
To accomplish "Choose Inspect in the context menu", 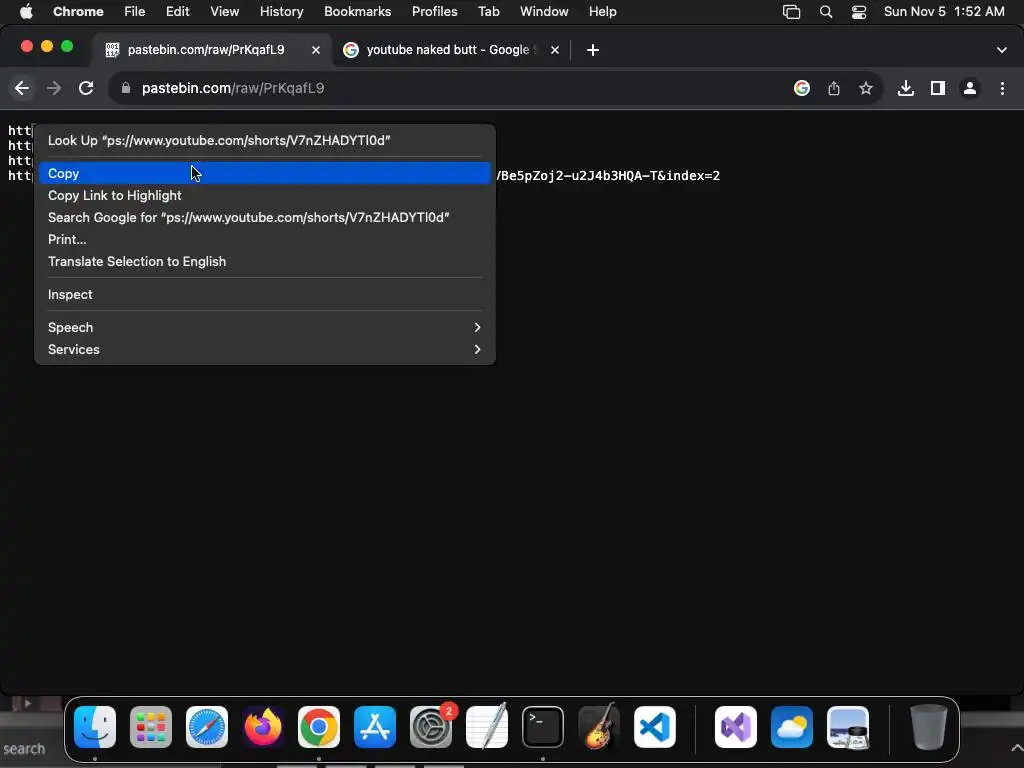I will coord(264,295).
